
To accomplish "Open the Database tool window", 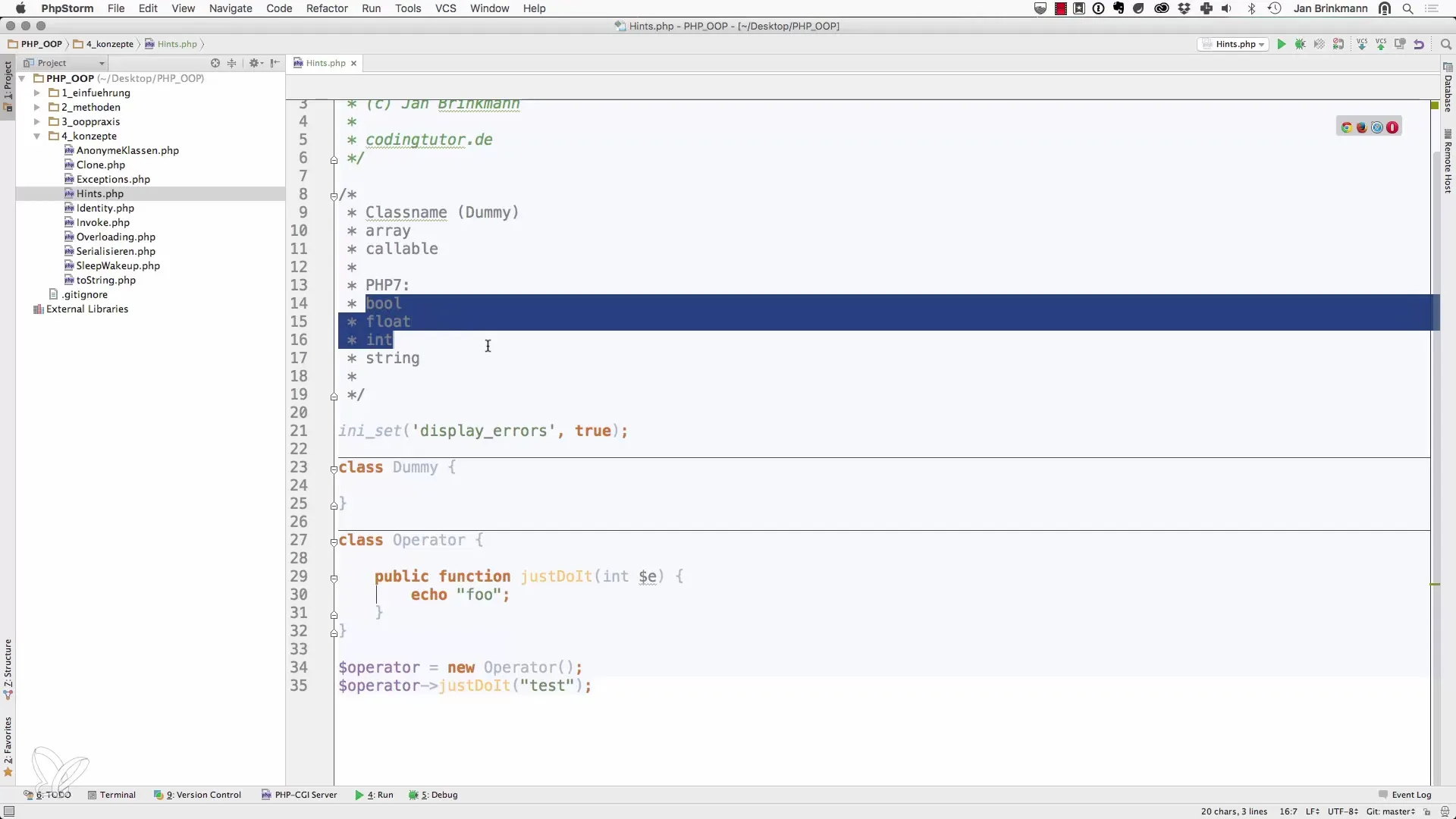I will [x=1448, y=86].
